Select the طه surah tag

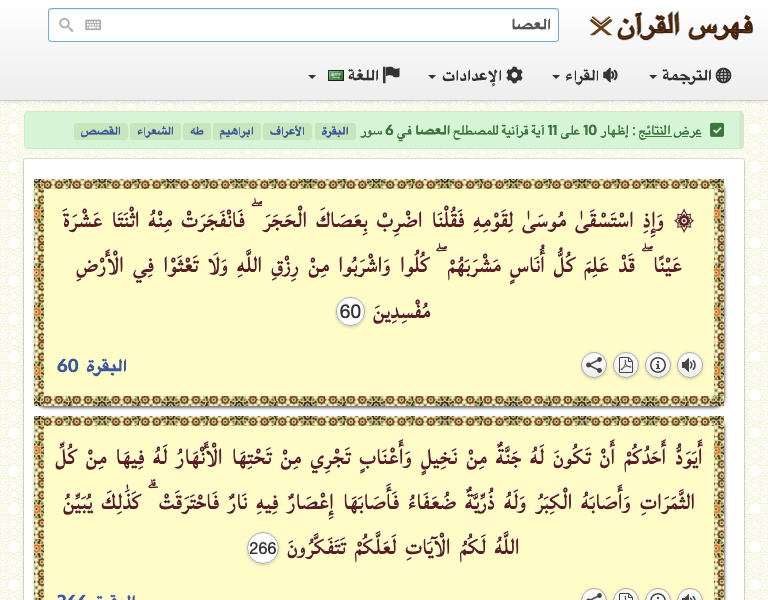pos(197,131)
